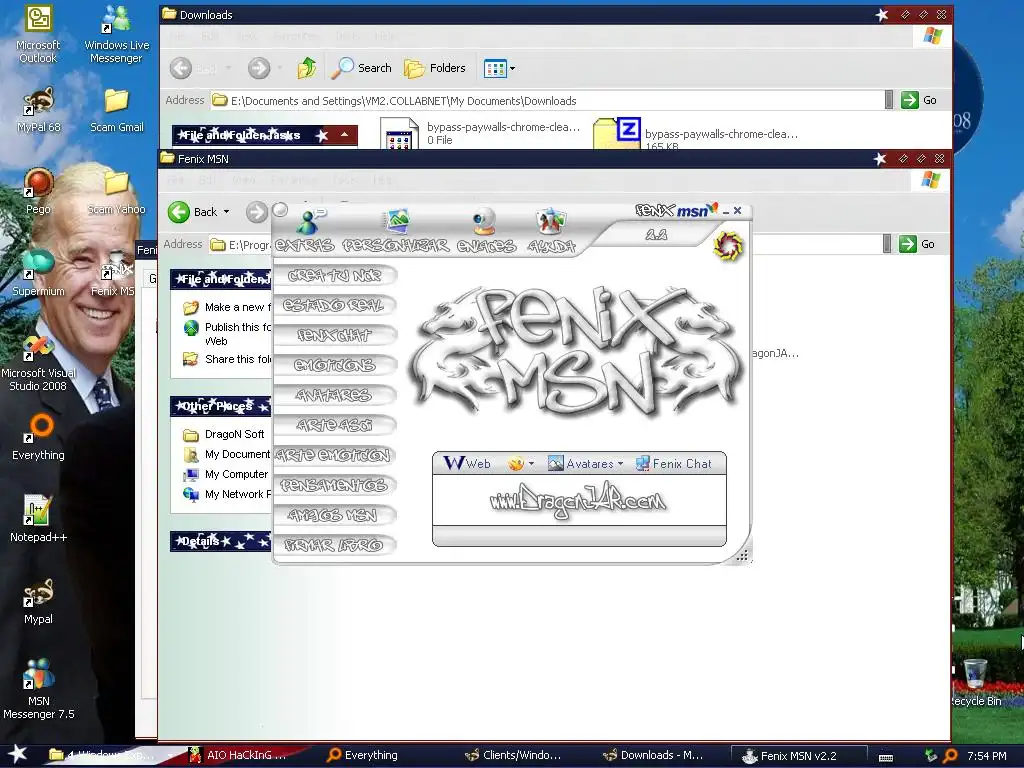Expand the Avatares dropdown in bottom panel
The width and height of the screenshot is (1024, 768).
coord(585,464)
